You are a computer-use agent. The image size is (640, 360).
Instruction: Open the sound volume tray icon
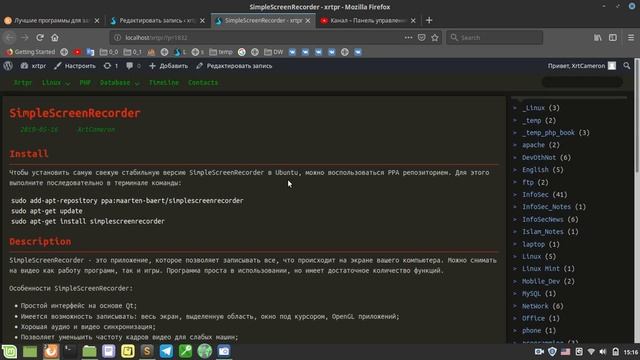[x=603, y=351]
